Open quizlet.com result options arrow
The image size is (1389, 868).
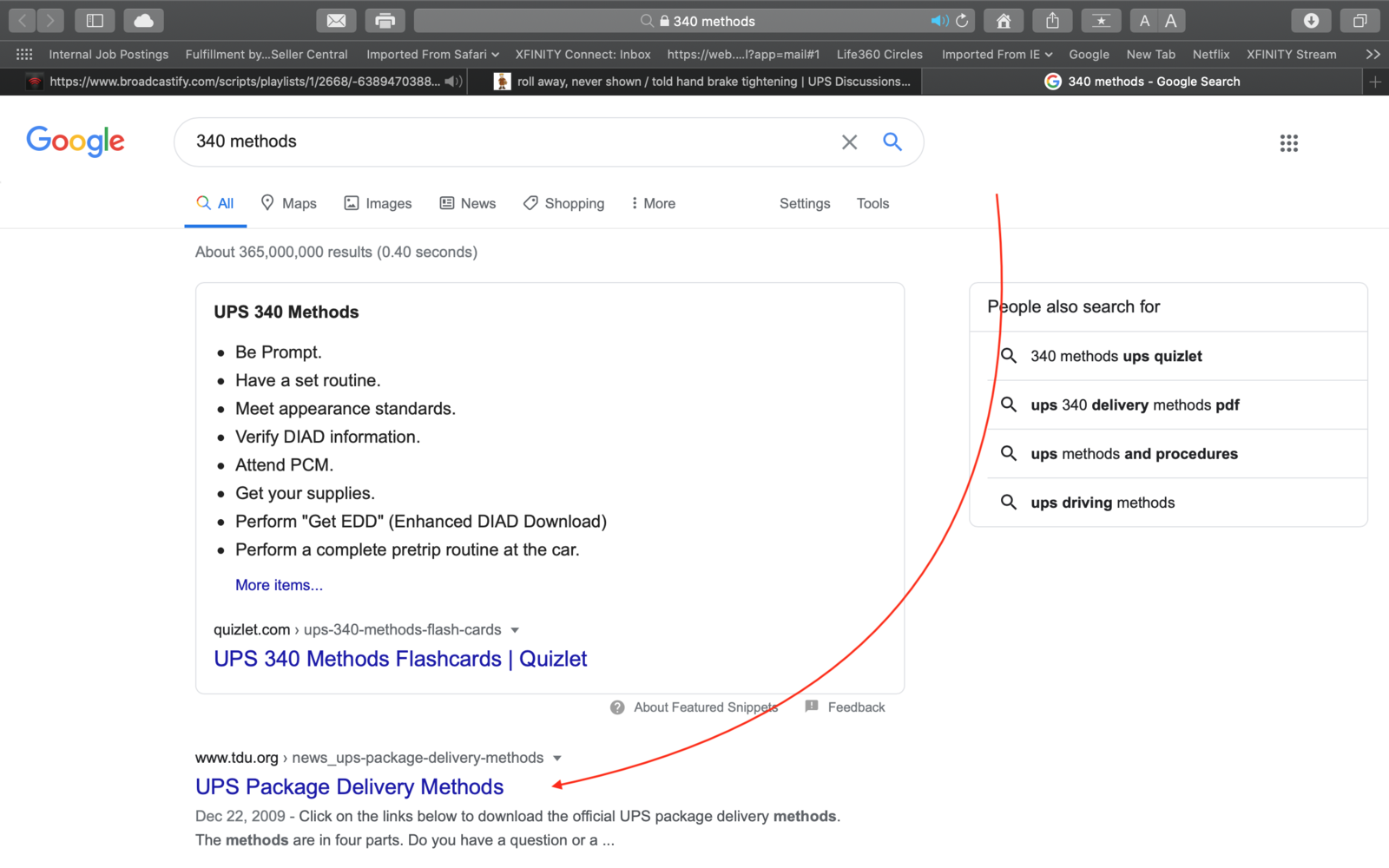(515, 630)
